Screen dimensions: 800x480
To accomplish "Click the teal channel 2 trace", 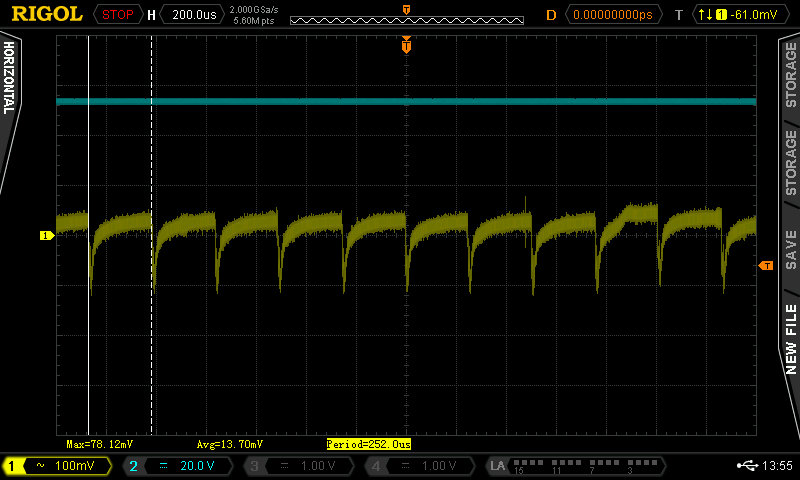I will (x=406, y=102).
